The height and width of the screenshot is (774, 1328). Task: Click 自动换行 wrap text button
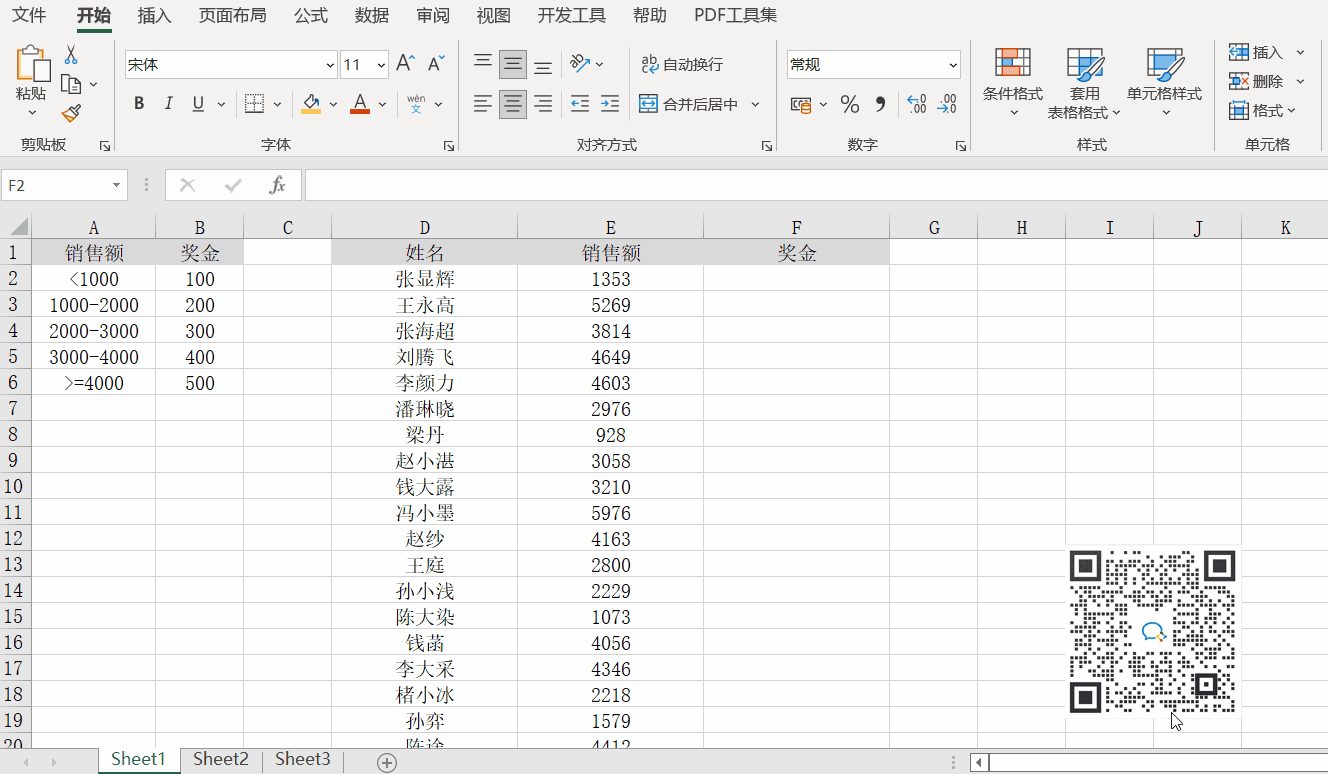click(682, 64)
